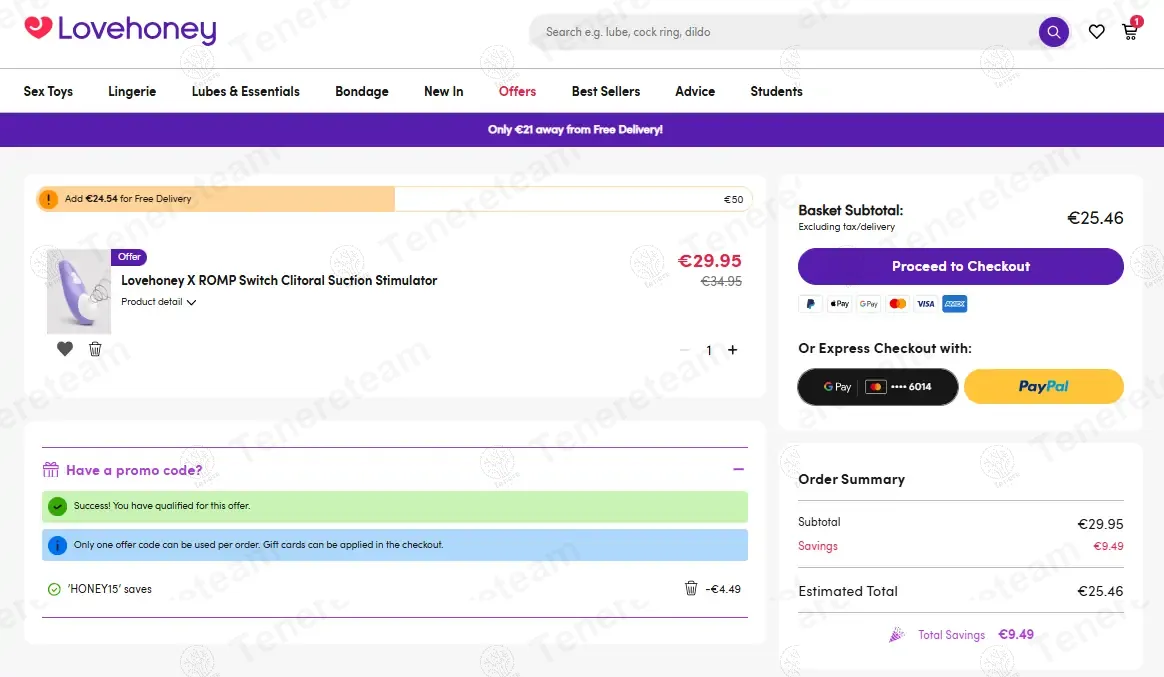Click the blue info icon
Viewport: 1164px width, 677px height.
[57, 545]
